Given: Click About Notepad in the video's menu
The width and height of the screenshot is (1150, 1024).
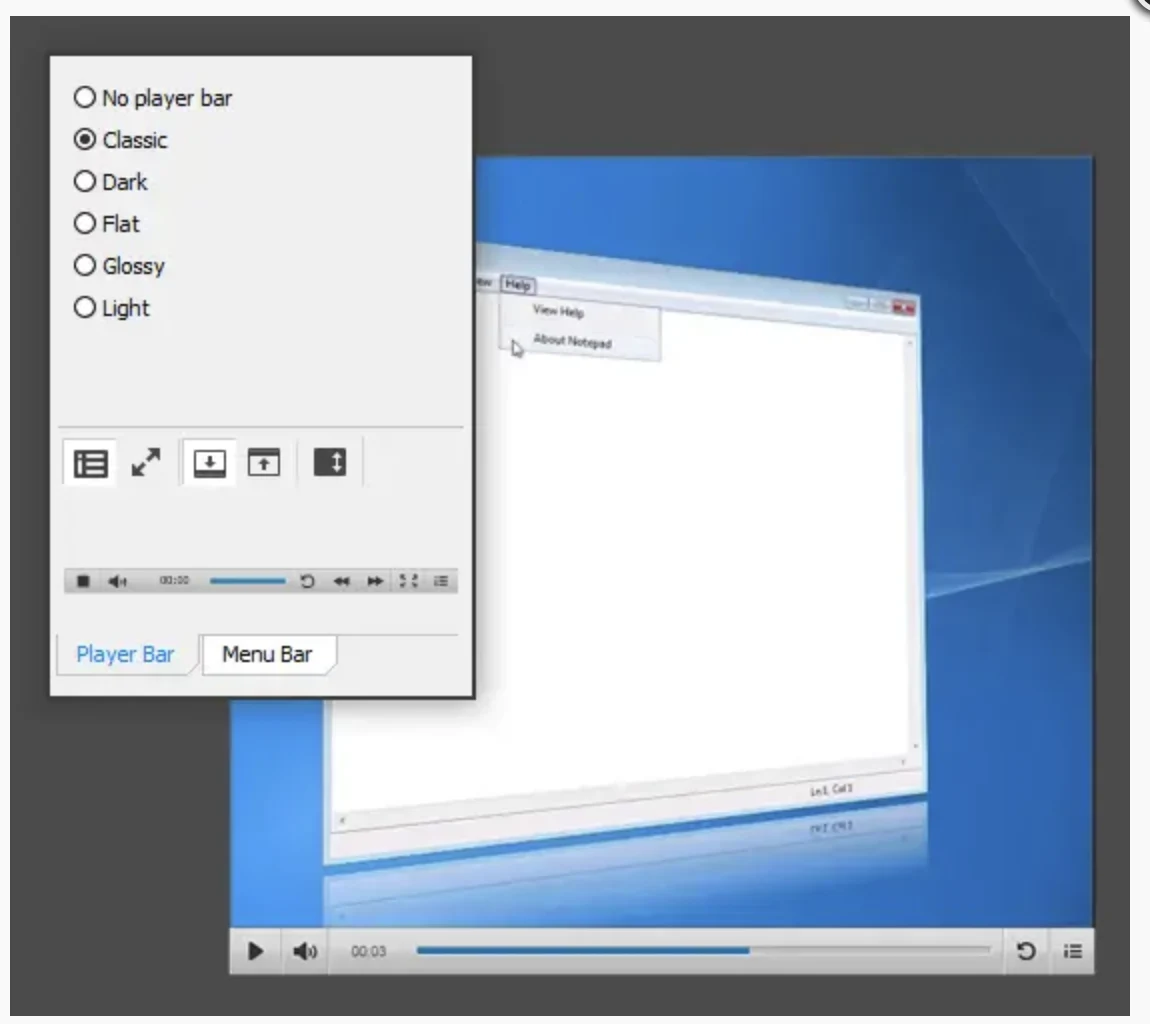Looking at the screenshot, I should 572,341.
